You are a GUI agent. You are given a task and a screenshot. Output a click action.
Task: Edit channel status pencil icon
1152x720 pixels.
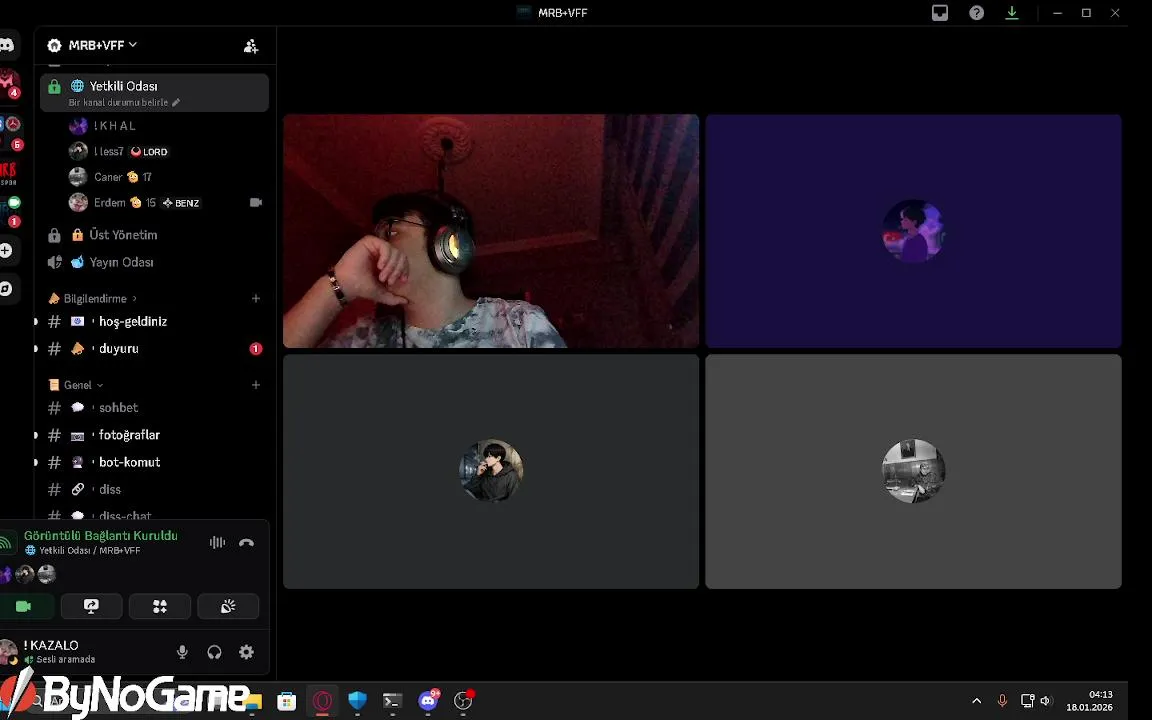(176, 103)
